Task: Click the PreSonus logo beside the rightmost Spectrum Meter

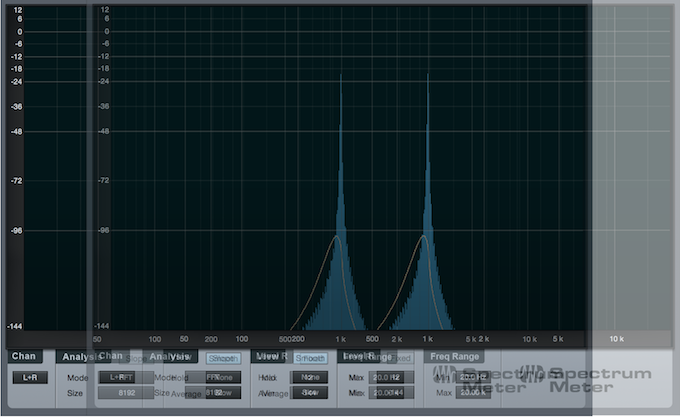Action: (532, 374)
